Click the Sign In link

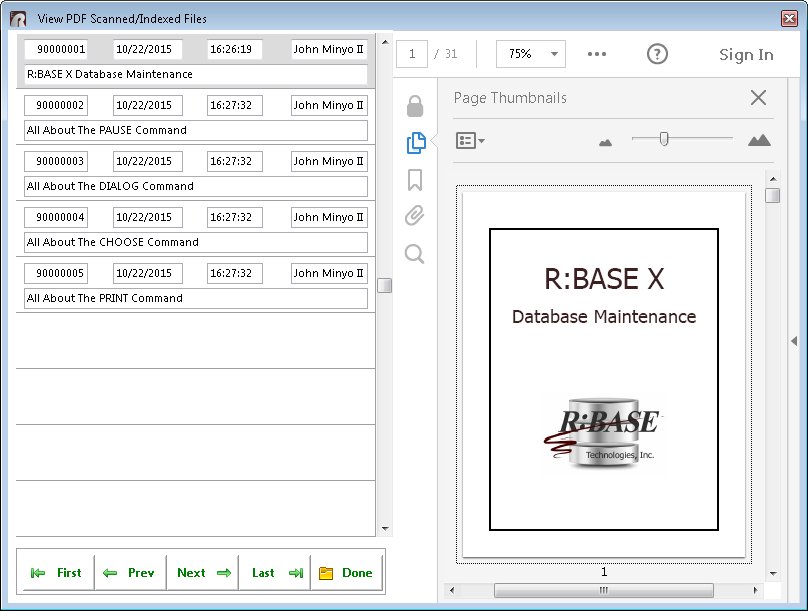coord(746,55)
